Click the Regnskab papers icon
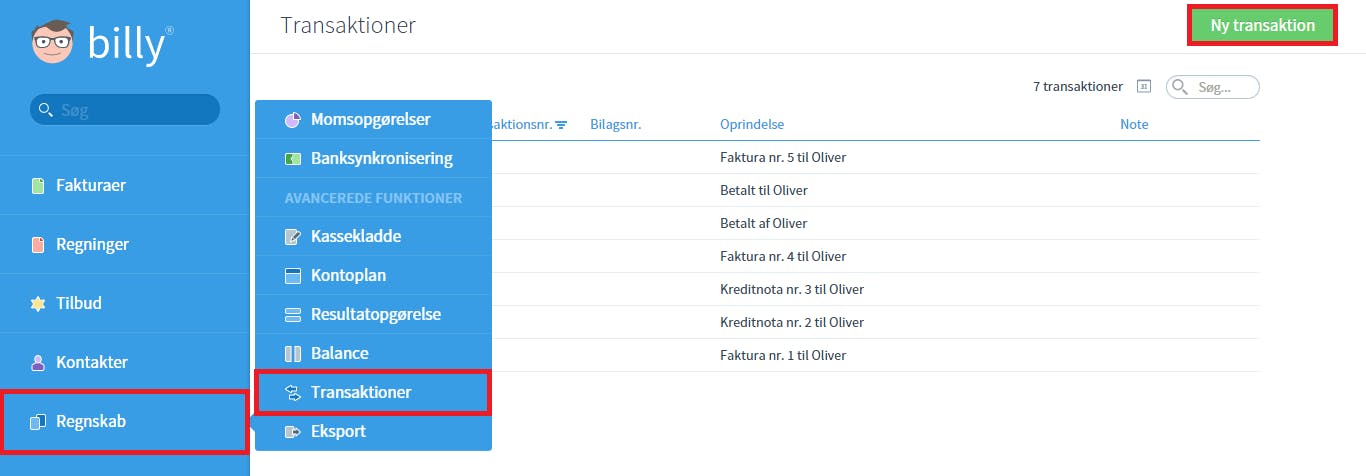 [38, 422]
